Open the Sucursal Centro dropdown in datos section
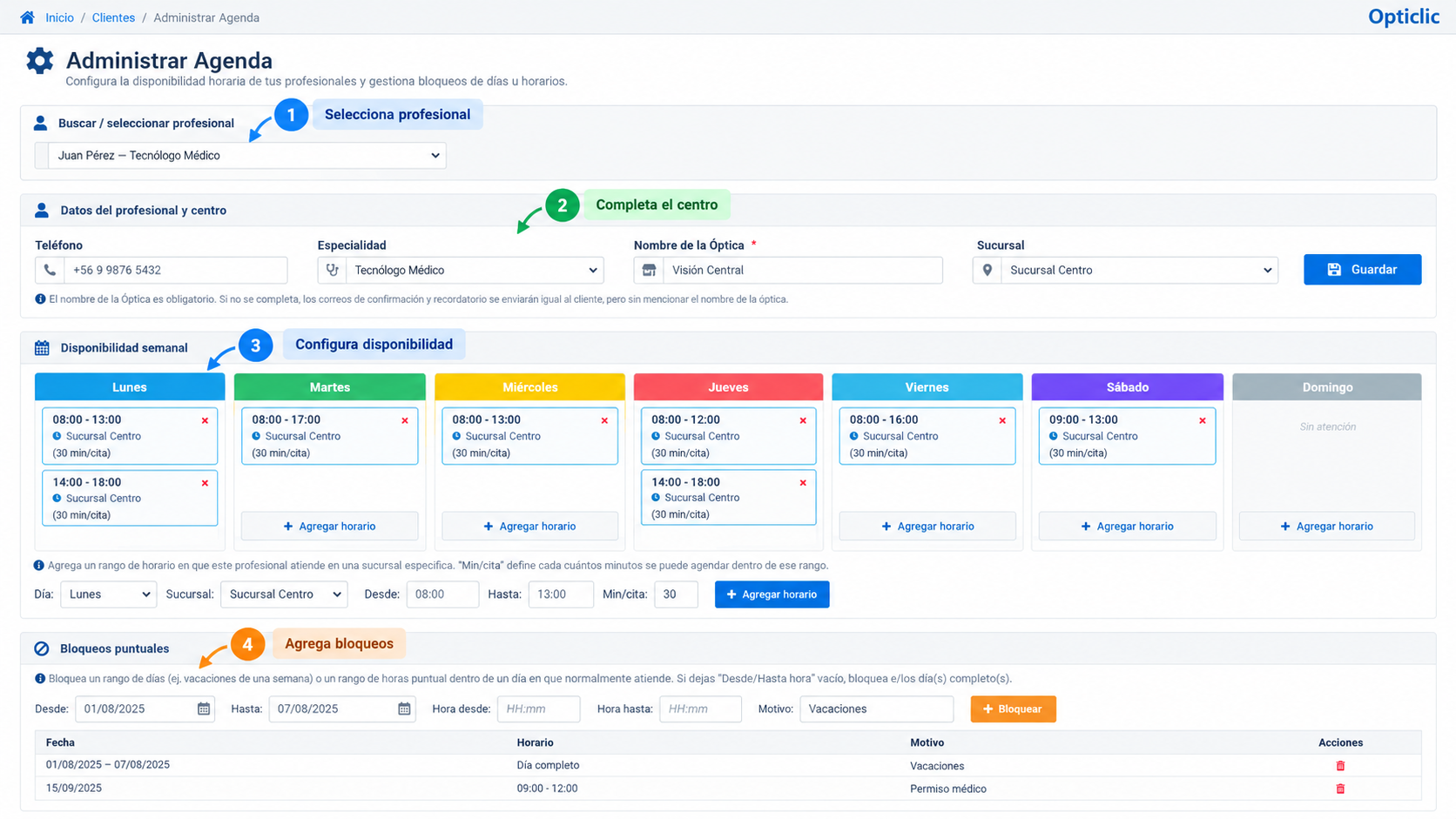 1139,270
